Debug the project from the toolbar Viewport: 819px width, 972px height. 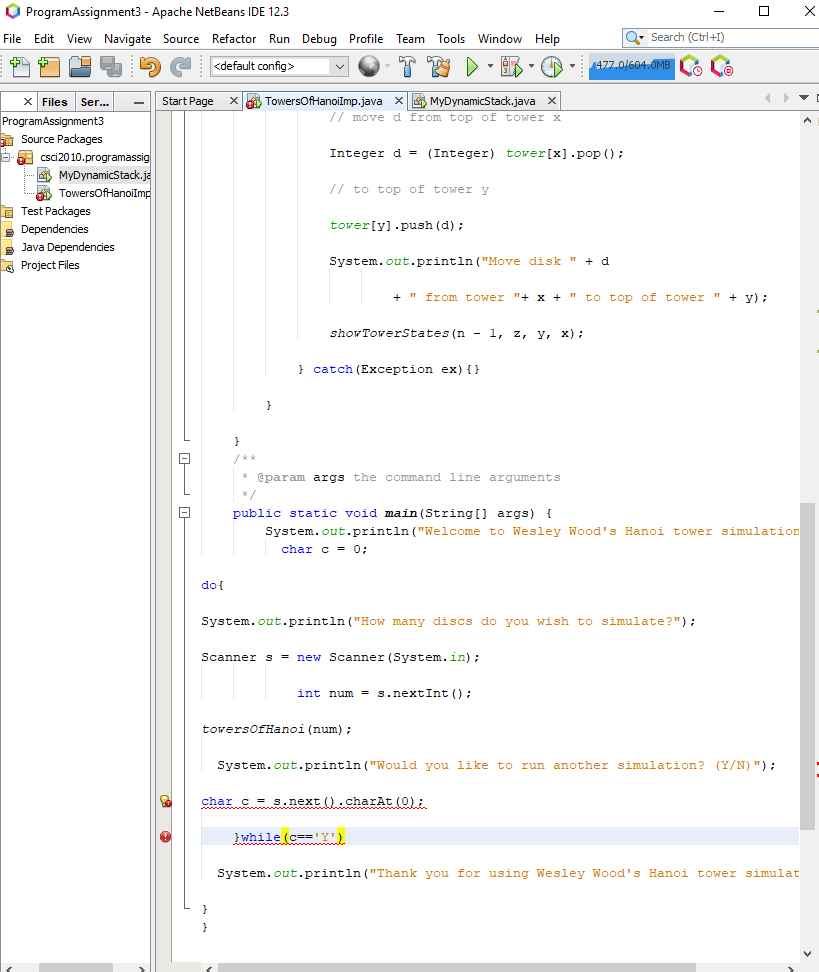point(511,66)
